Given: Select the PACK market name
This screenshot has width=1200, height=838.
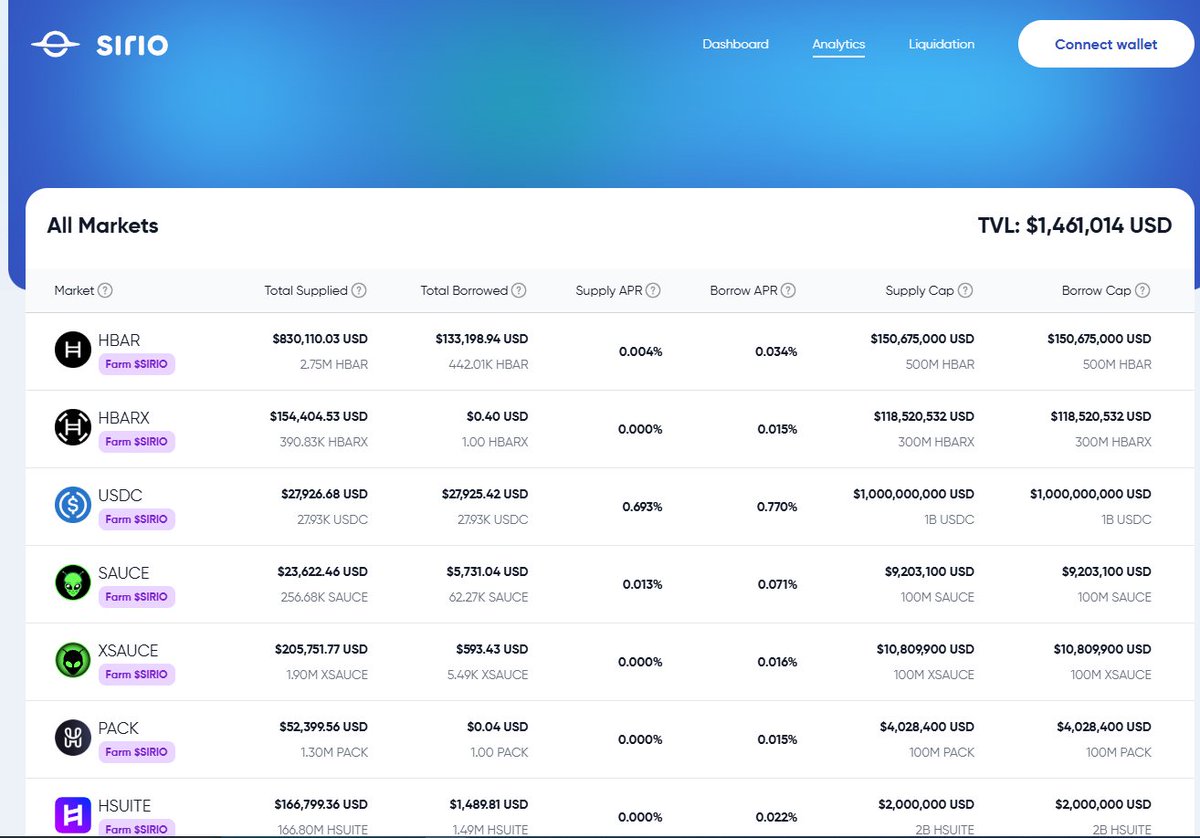Looking at the screenshot, I should pyautogui.click(x=118, y=728).
